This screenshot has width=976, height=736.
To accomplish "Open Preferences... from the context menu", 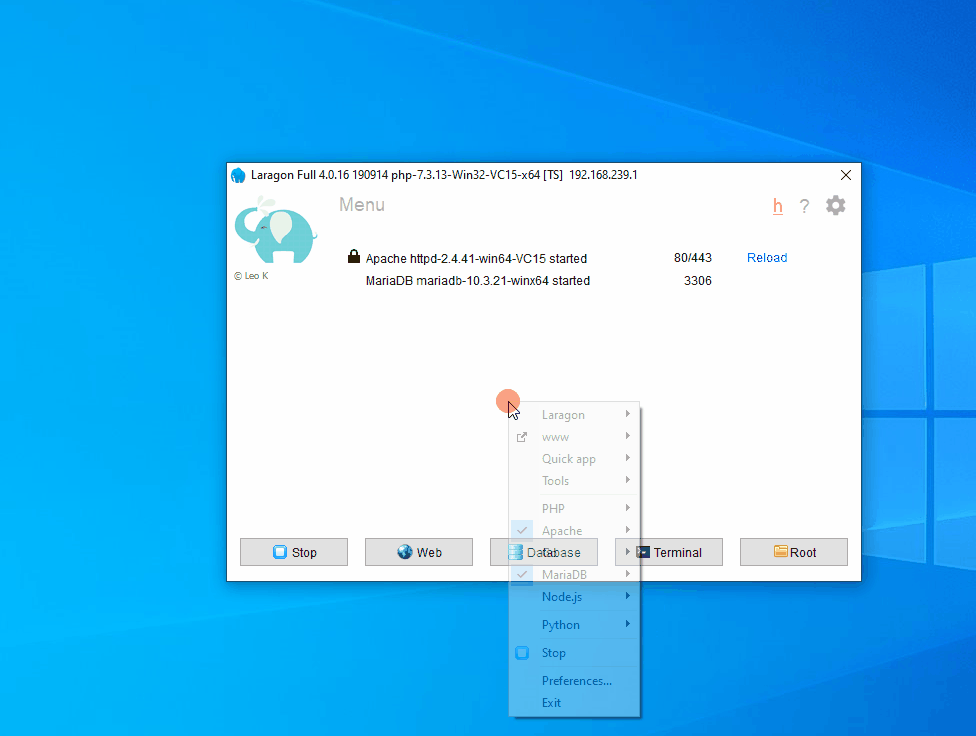I will pos(575,681).
